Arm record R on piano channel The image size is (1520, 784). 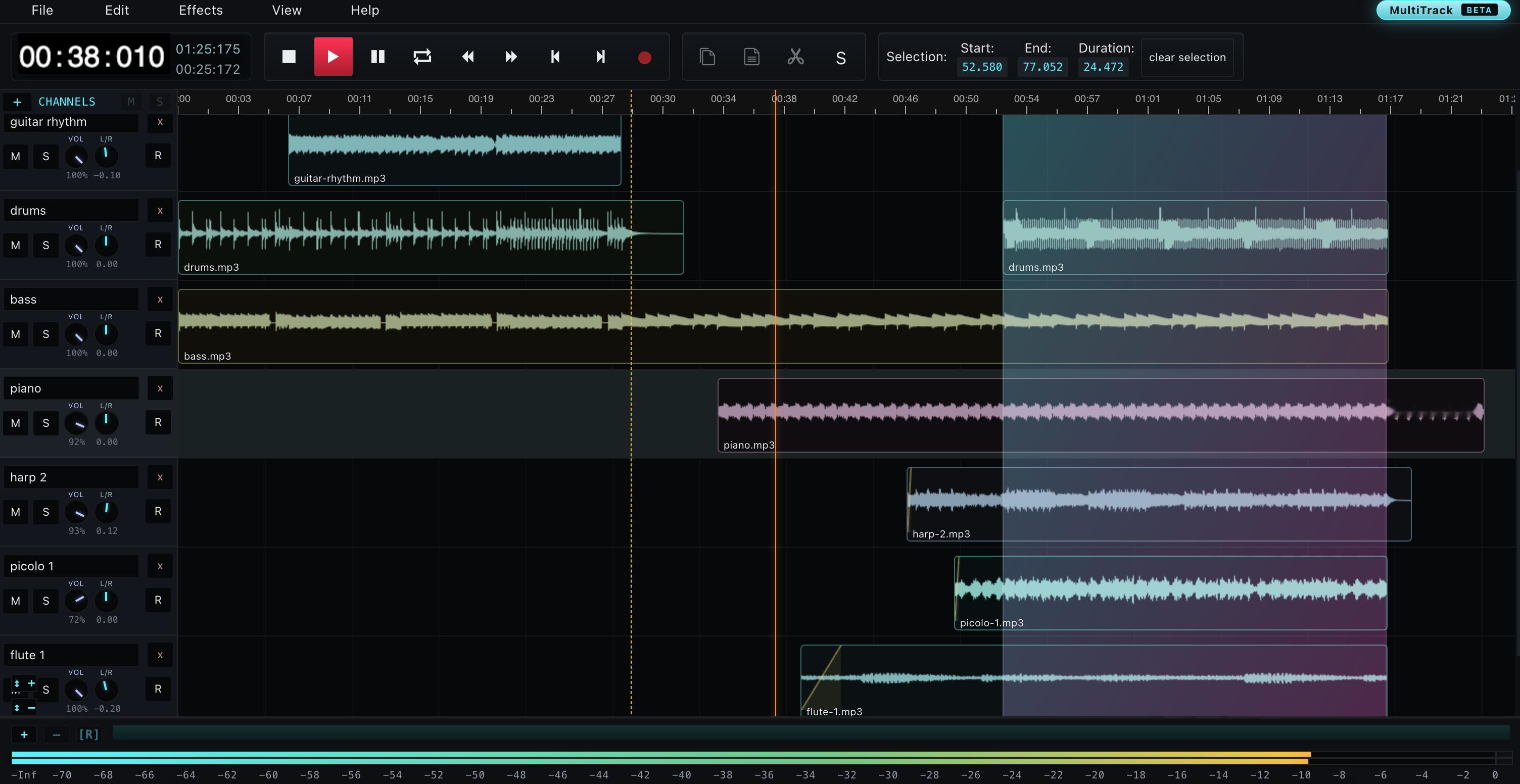(158, 422)
